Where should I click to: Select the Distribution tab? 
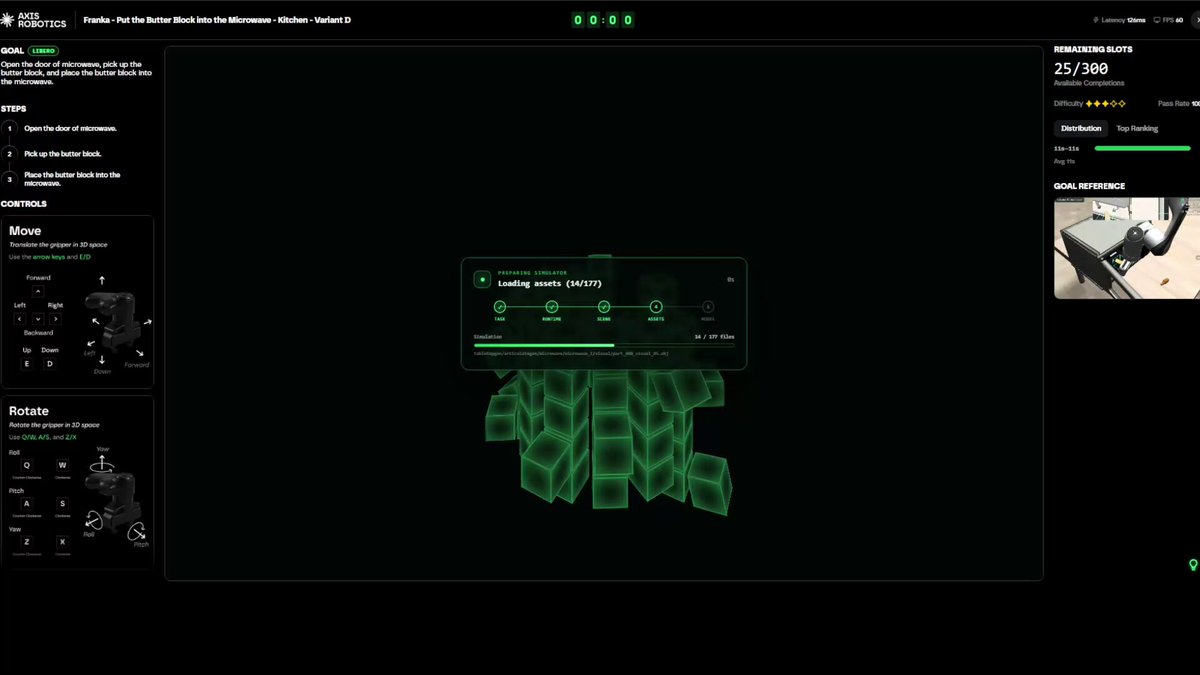point(1081,128)
